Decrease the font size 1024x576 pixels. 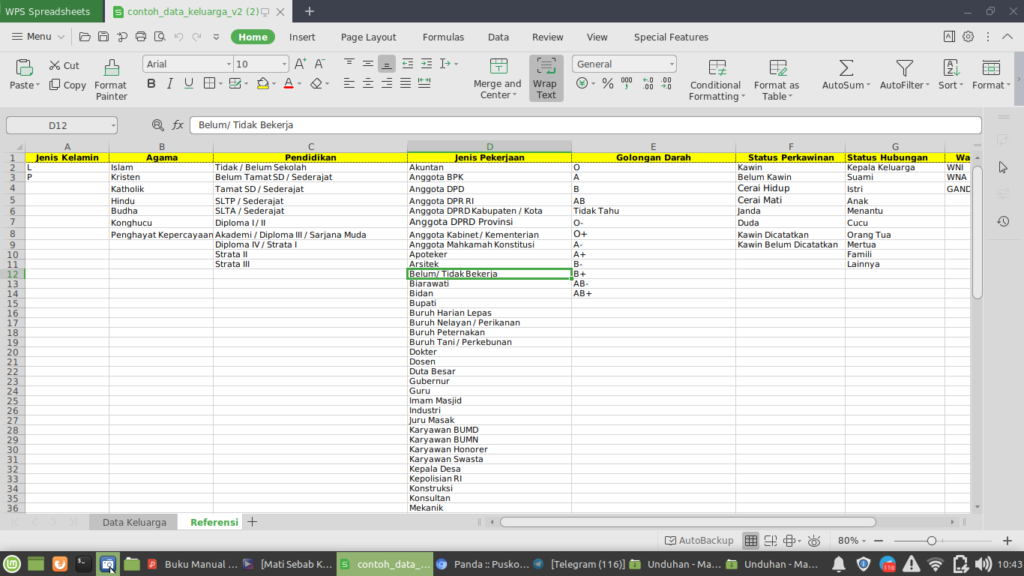pos(319,64)
